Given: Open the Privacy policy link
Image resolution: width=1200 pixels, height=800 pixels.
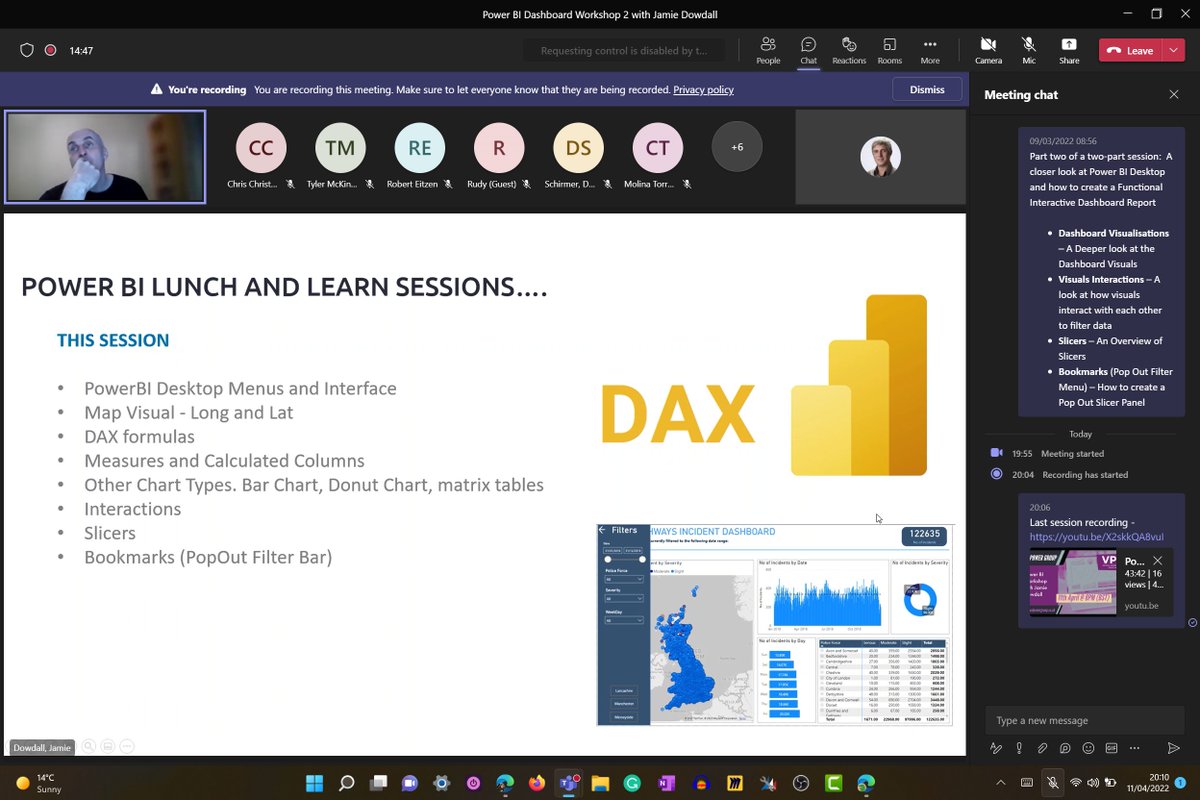Looking at the screenshot, I should pos(703,90).
